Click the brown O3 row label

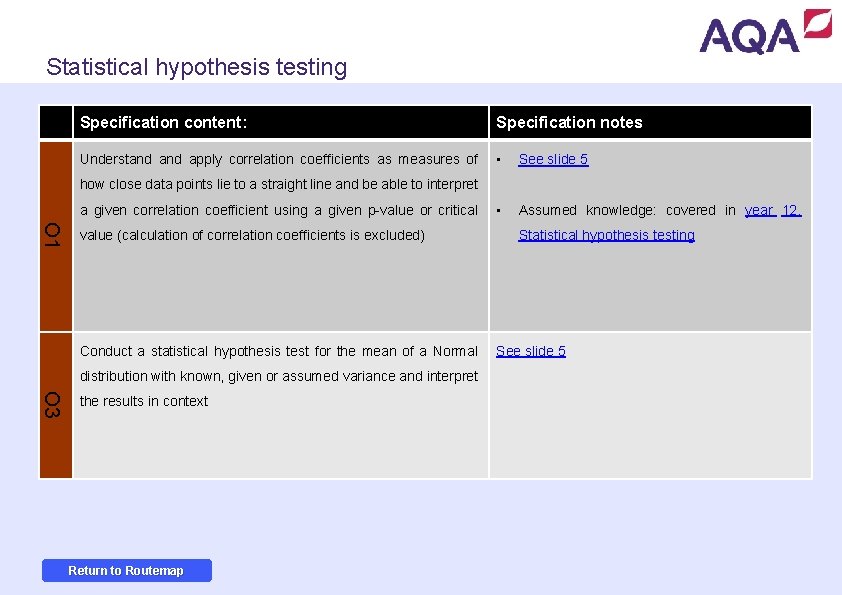pyautogui.click(x=56, y=405)
